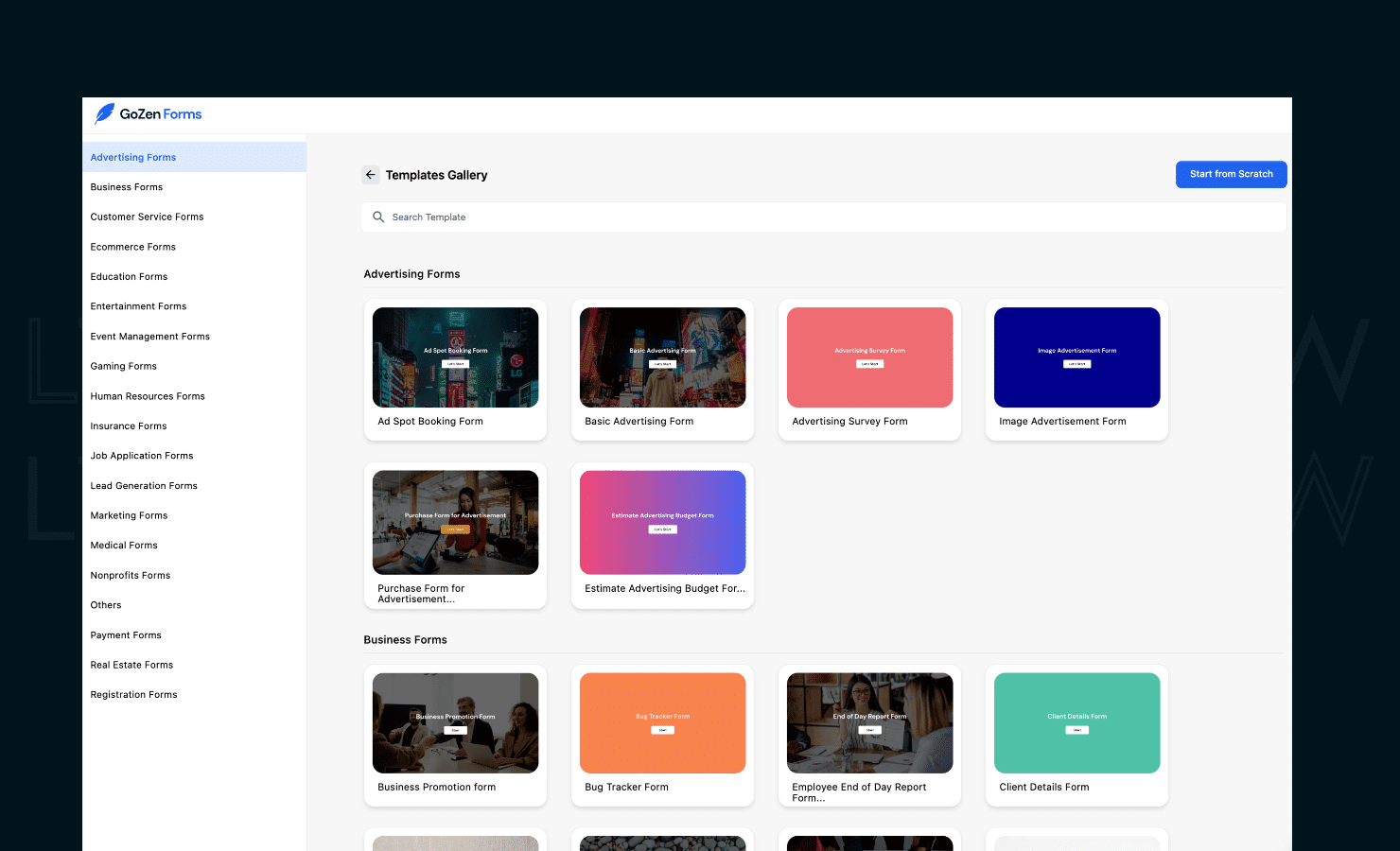Open the Others category

[x=105, y=604]
